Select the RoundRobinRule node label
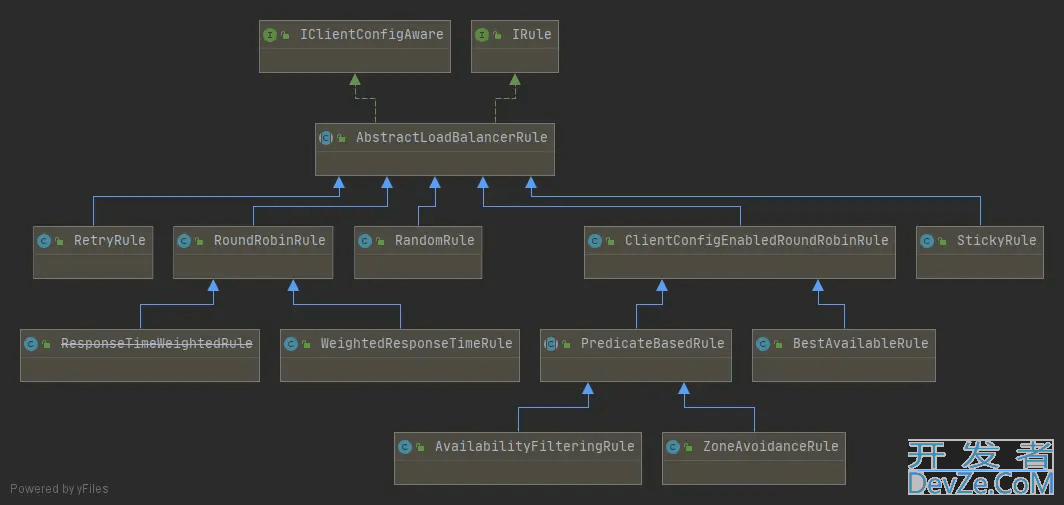Viewport: 1064px width, 505px height. click(269, 240)
